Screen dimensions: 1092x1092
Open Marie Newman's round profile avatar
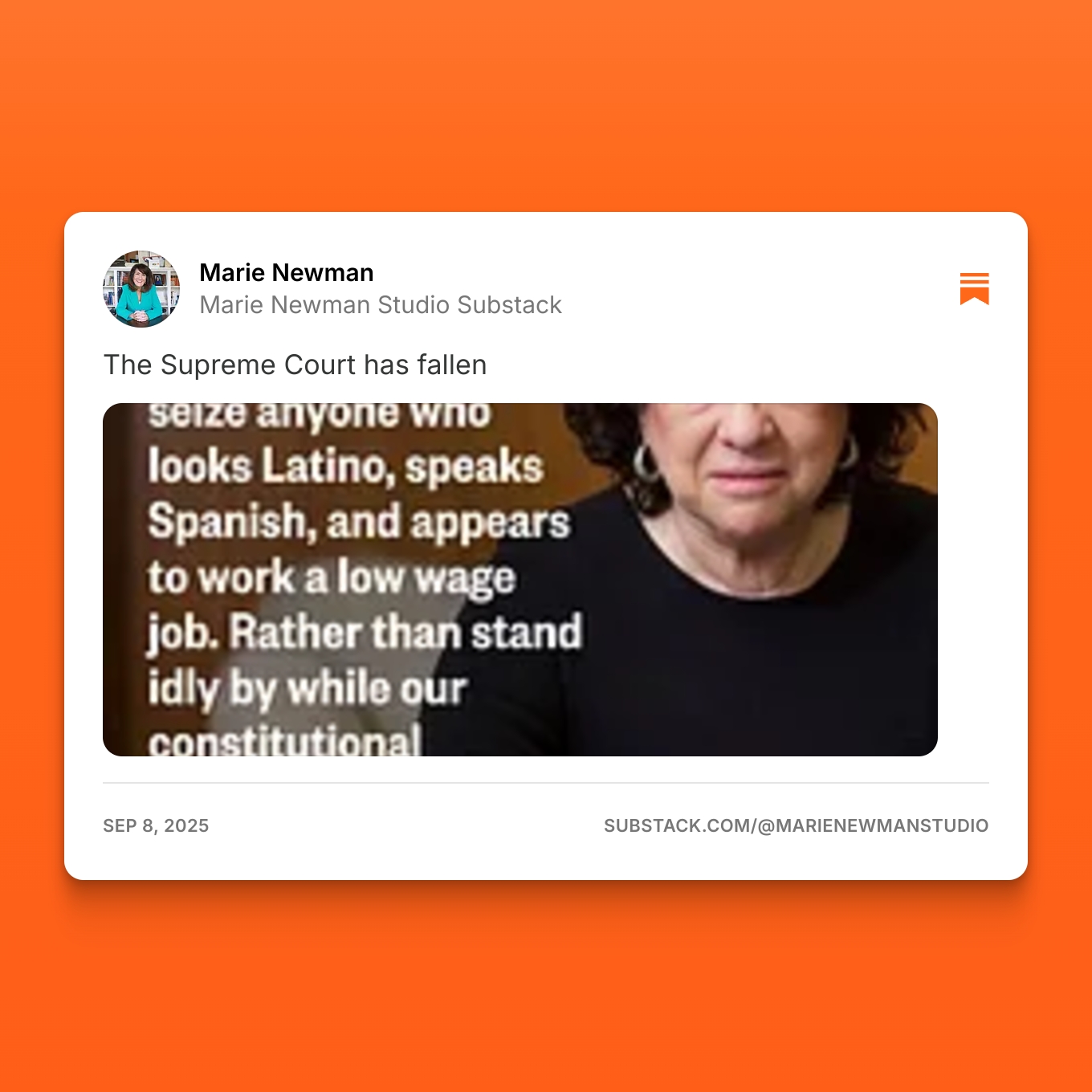coord(141,289)
